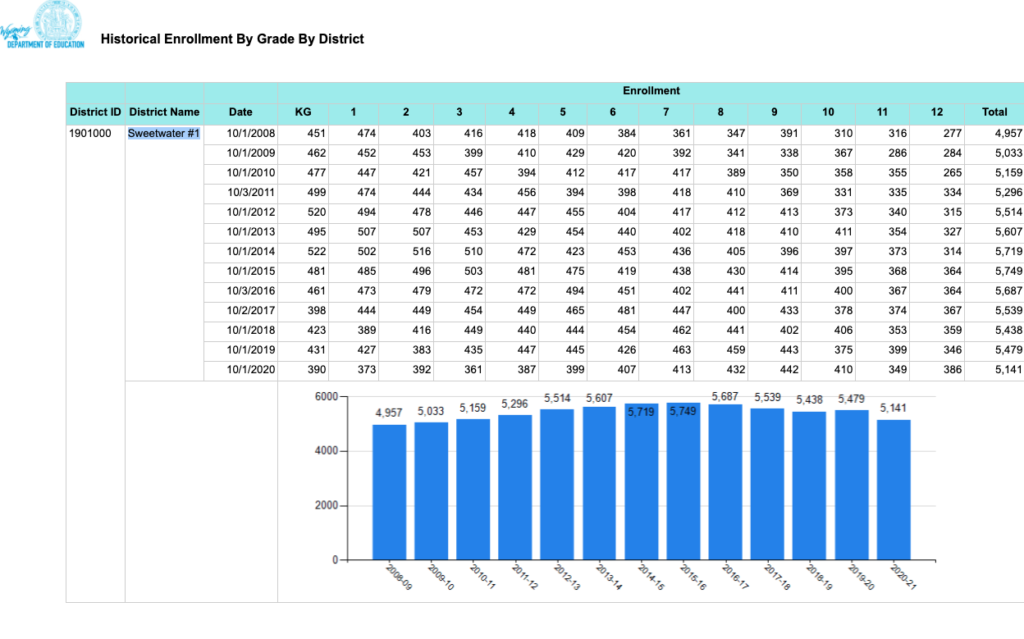The image size is (1024, 639).
Task: Click total 5,514 in the table's 10/1/2012 row
Action: click(1008, 212)
